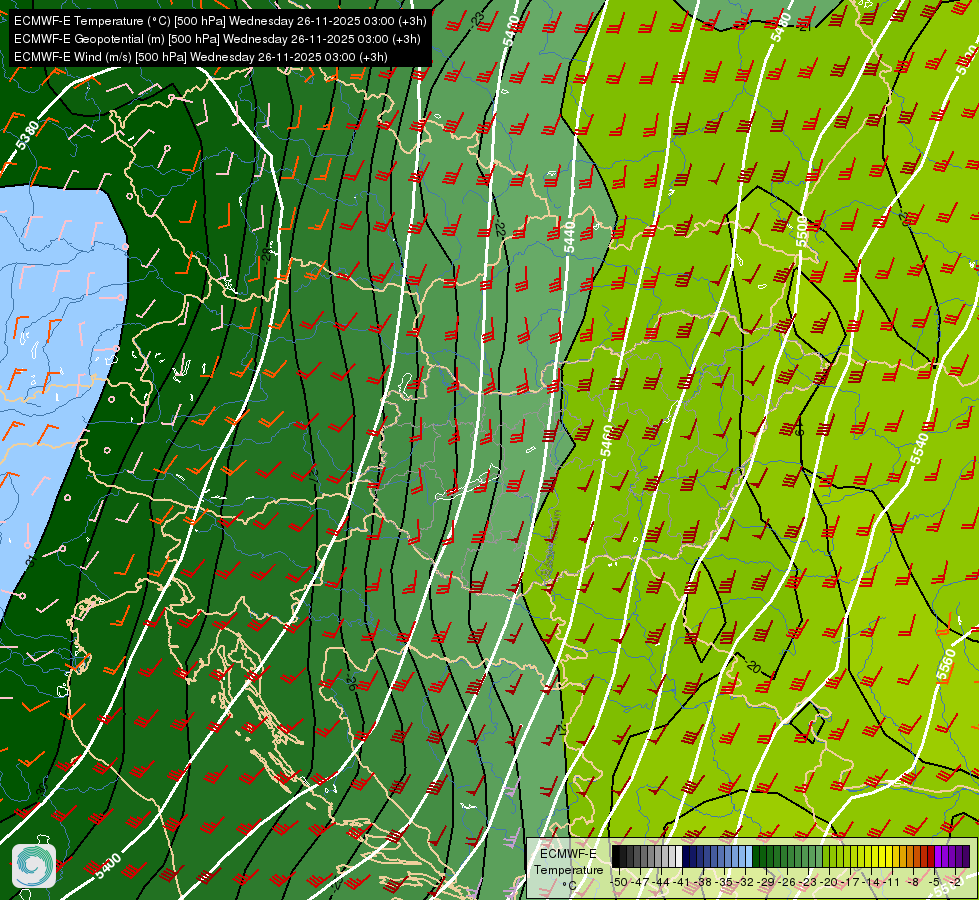
Task: Click the -35 value on temperature legend
Action: pos(724,882)
